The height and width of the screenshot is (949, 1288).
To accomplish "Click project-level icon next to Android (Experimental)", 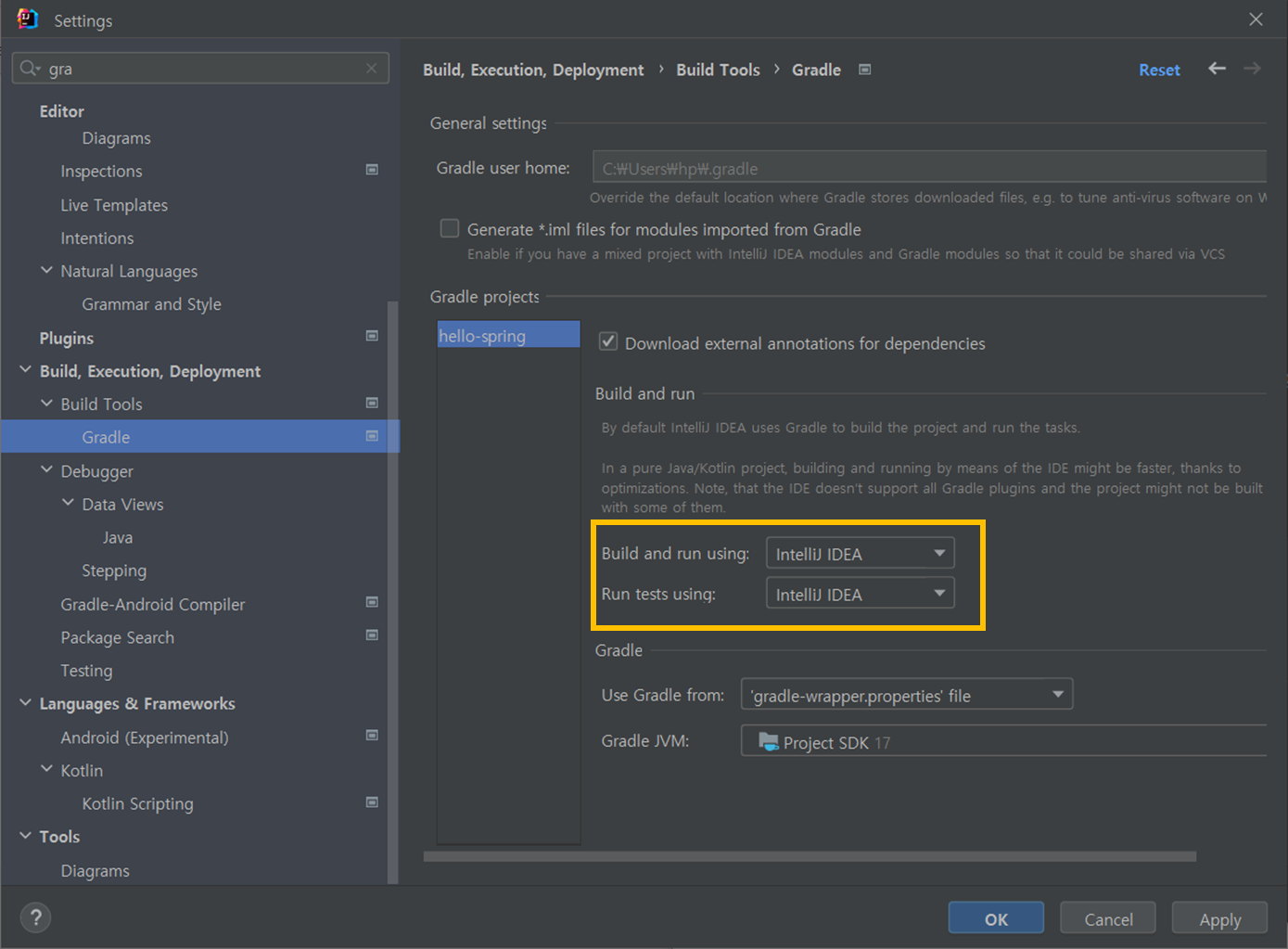I will (372, 736).
